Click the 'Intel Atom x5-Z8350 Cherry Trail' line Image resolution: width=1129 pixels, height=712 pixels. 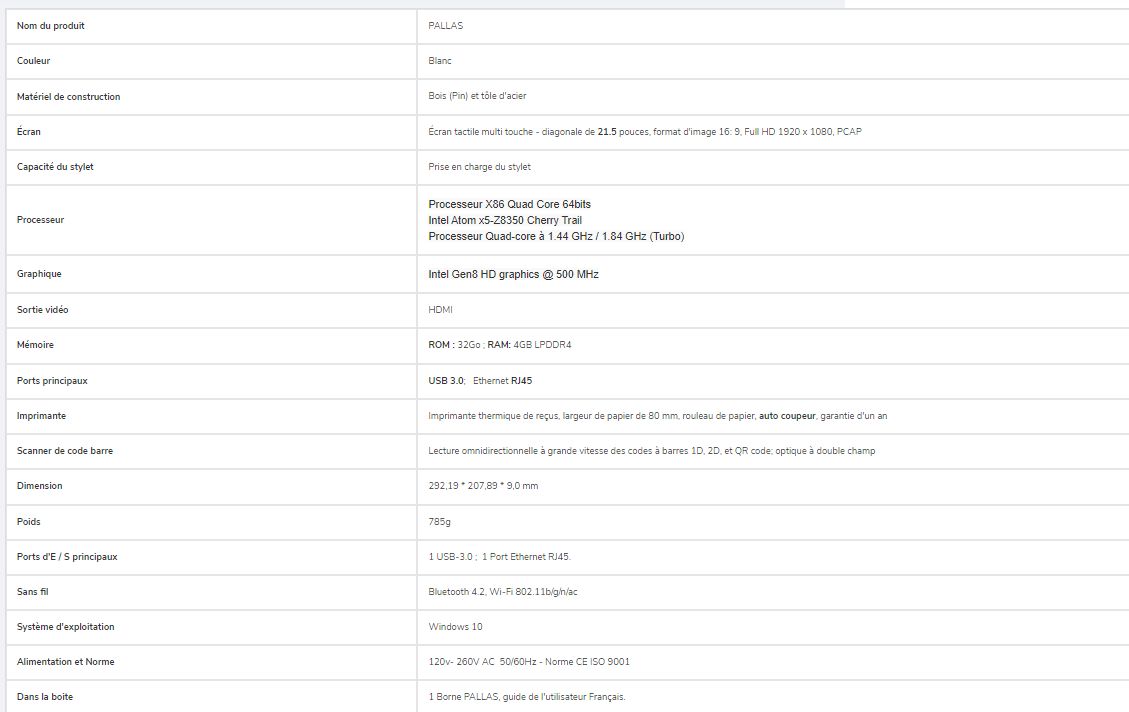(505, 220)
